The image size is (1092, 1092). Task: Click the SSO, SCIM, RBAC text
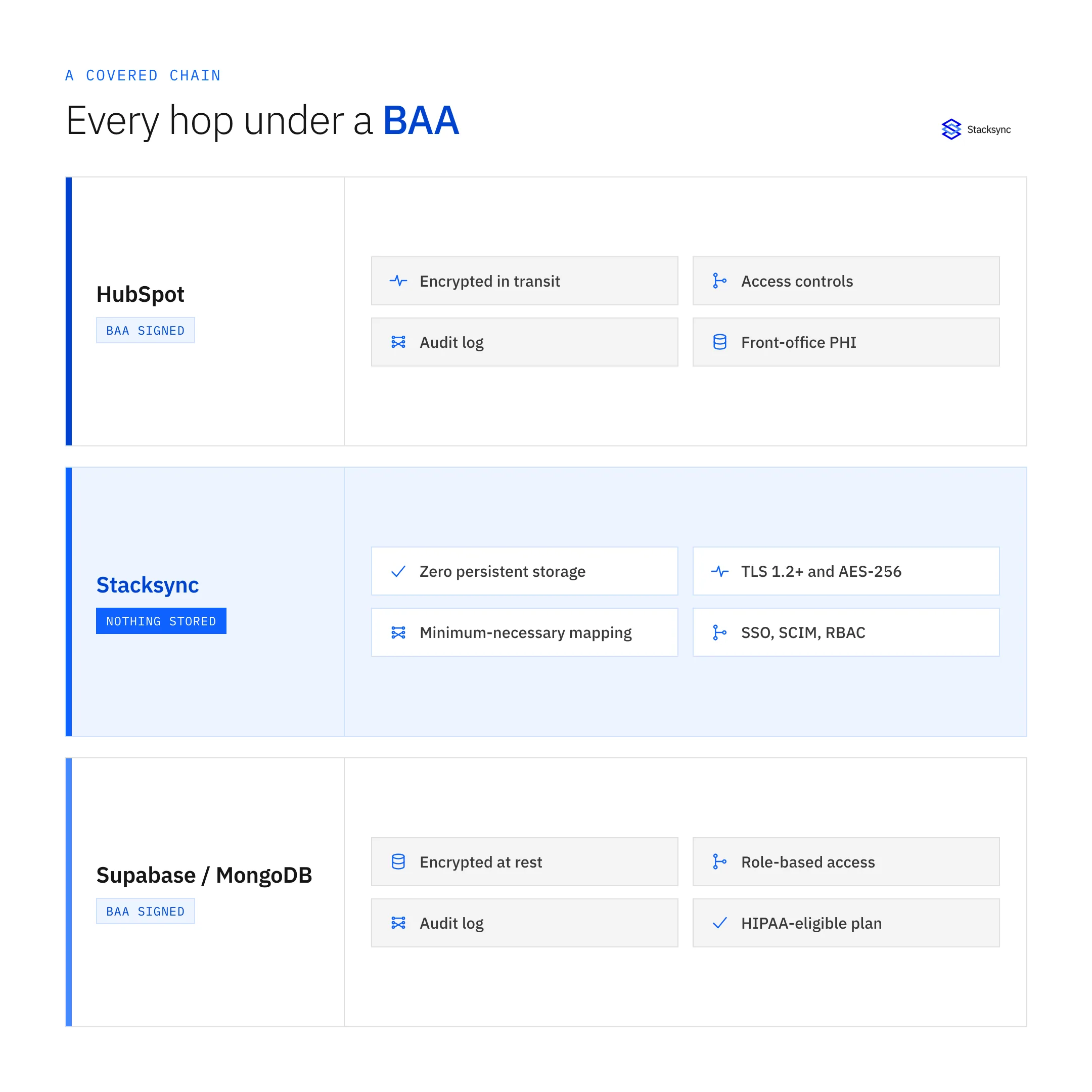pos(803,633)
